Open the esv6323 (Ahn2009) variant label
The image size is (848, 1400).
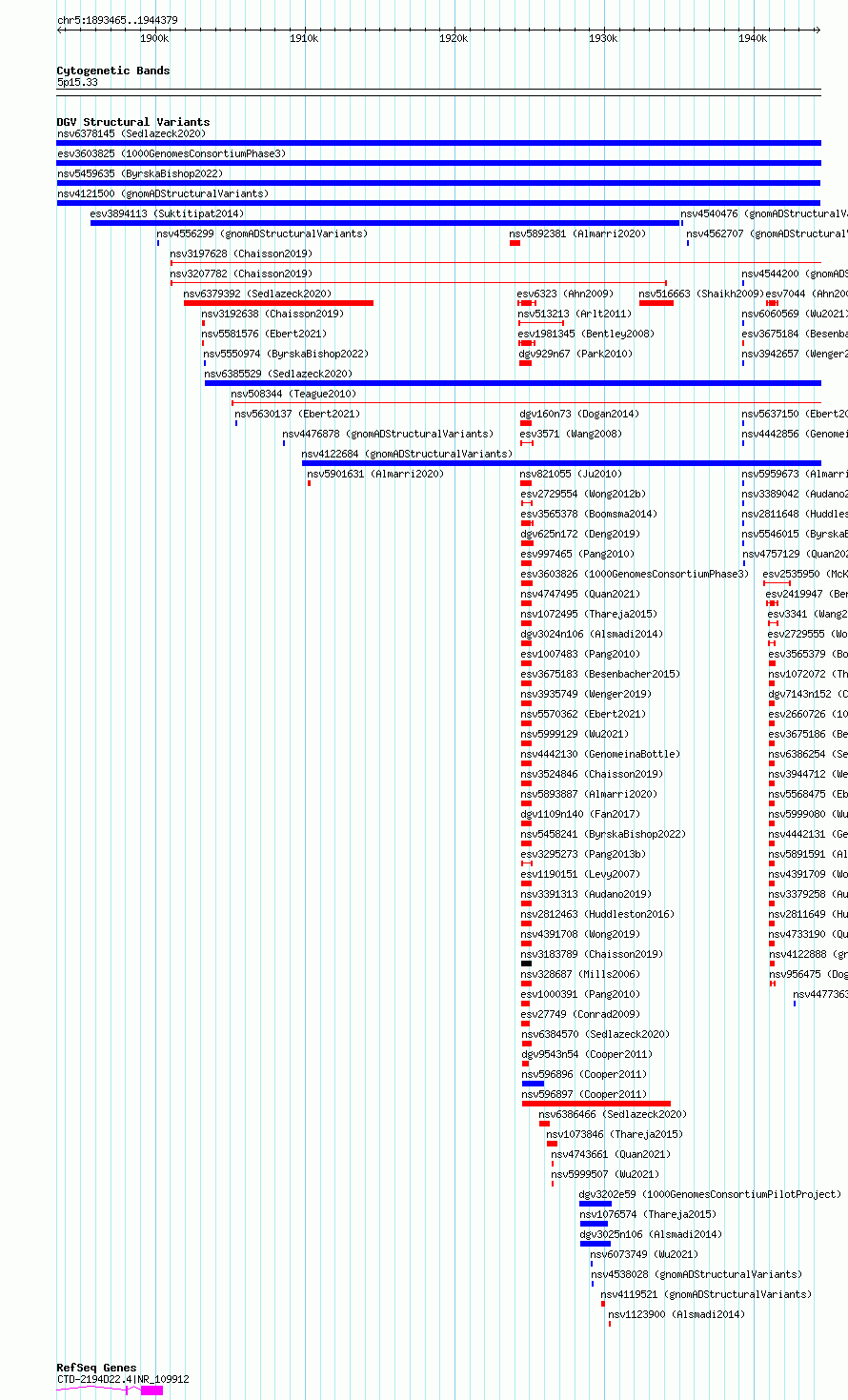coord(566,294)
